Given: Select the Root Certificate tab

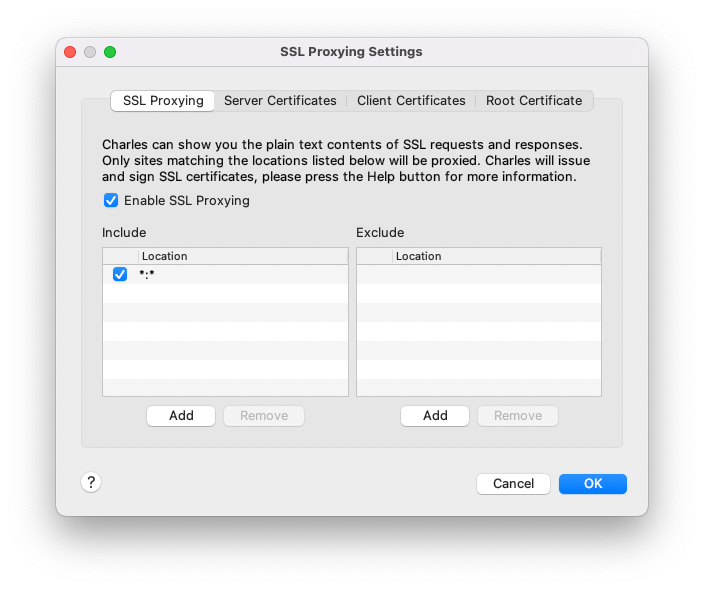Looking at the screenshot, I should [534, 101].
